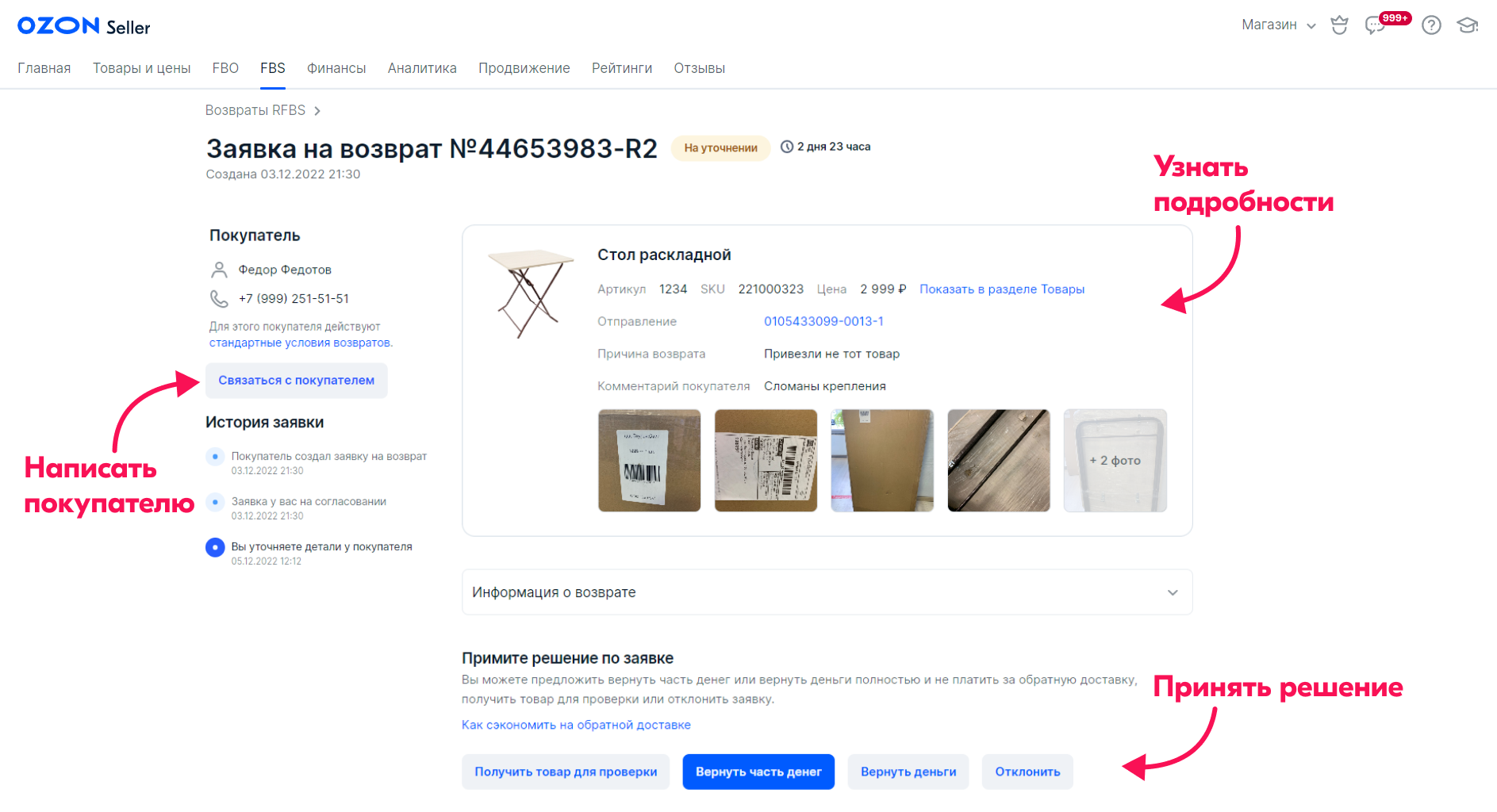Open shipment link 0105433099-0013-1
The width and height of the screenshot is (1497, 812).
tap(823, 321)
